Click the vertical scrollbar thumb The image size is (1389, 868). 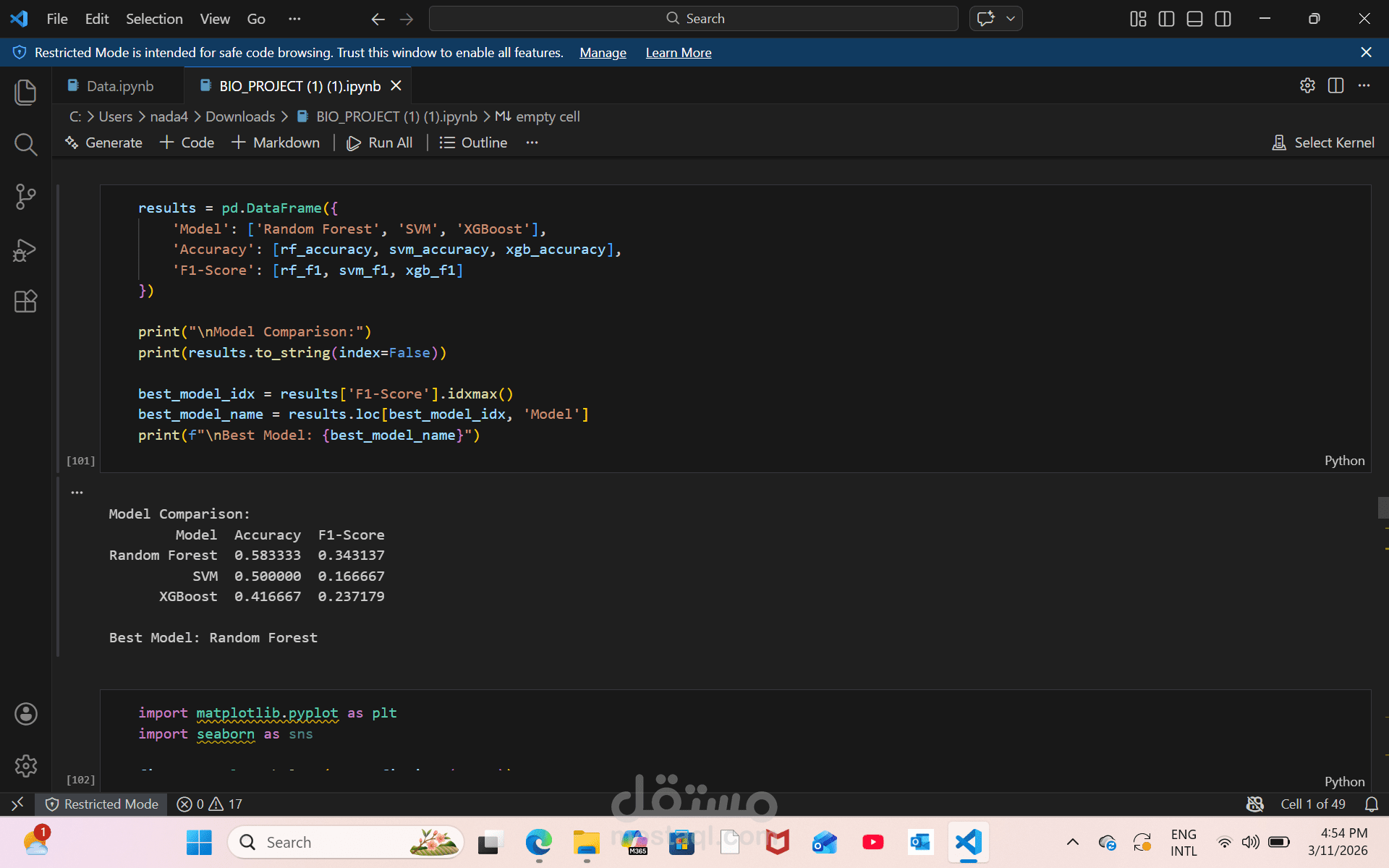(1382, 507)
